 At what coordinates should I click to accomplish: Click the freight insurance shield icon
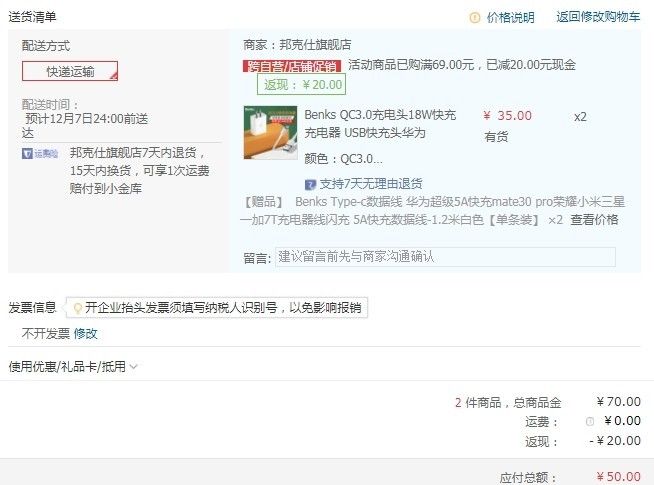[27, 154]
